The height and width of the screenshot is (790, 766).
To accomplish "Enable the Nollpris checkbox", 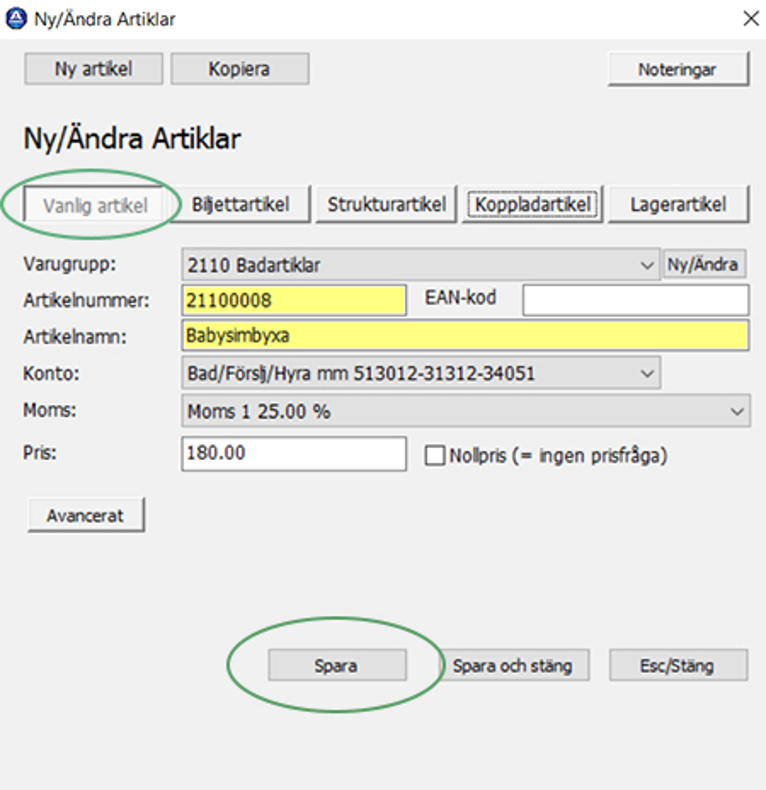I will pyautogui.click(x=435, y=455).
